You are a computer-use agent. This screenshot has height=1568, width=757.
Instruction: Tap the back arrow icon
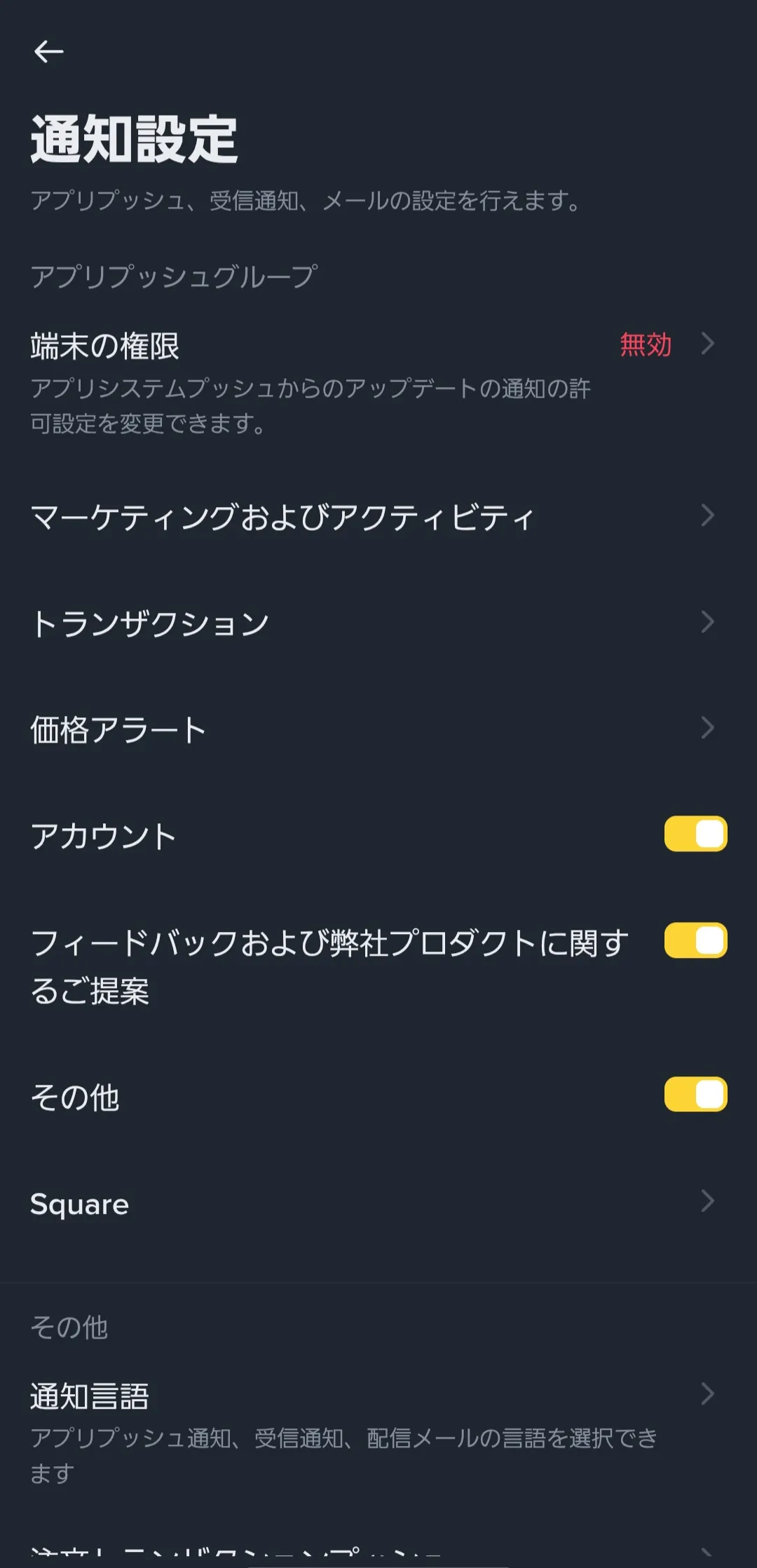48,51
